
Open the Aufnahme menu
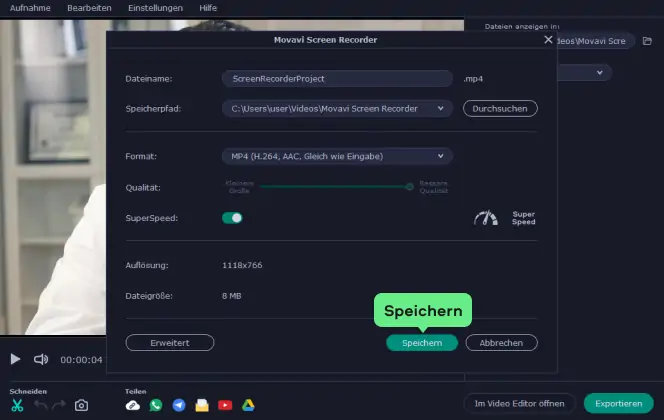pyautogui.click(x=30, y=8)
